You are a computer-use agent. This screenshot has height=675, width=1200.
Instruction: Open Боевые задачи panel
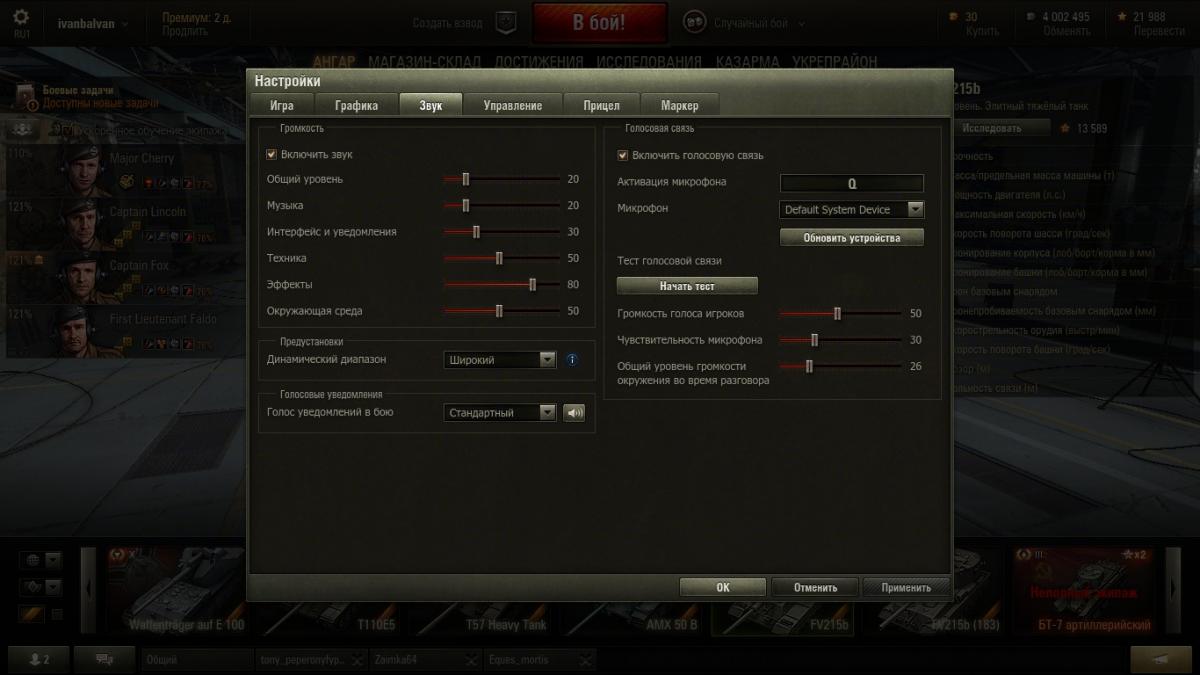pos(87,96)
